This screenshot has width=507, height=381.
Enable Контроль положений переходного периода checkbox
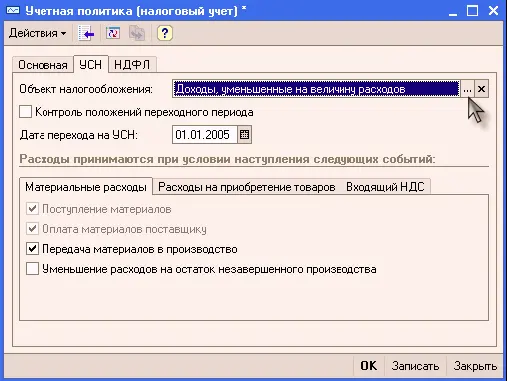click(25, 112)
